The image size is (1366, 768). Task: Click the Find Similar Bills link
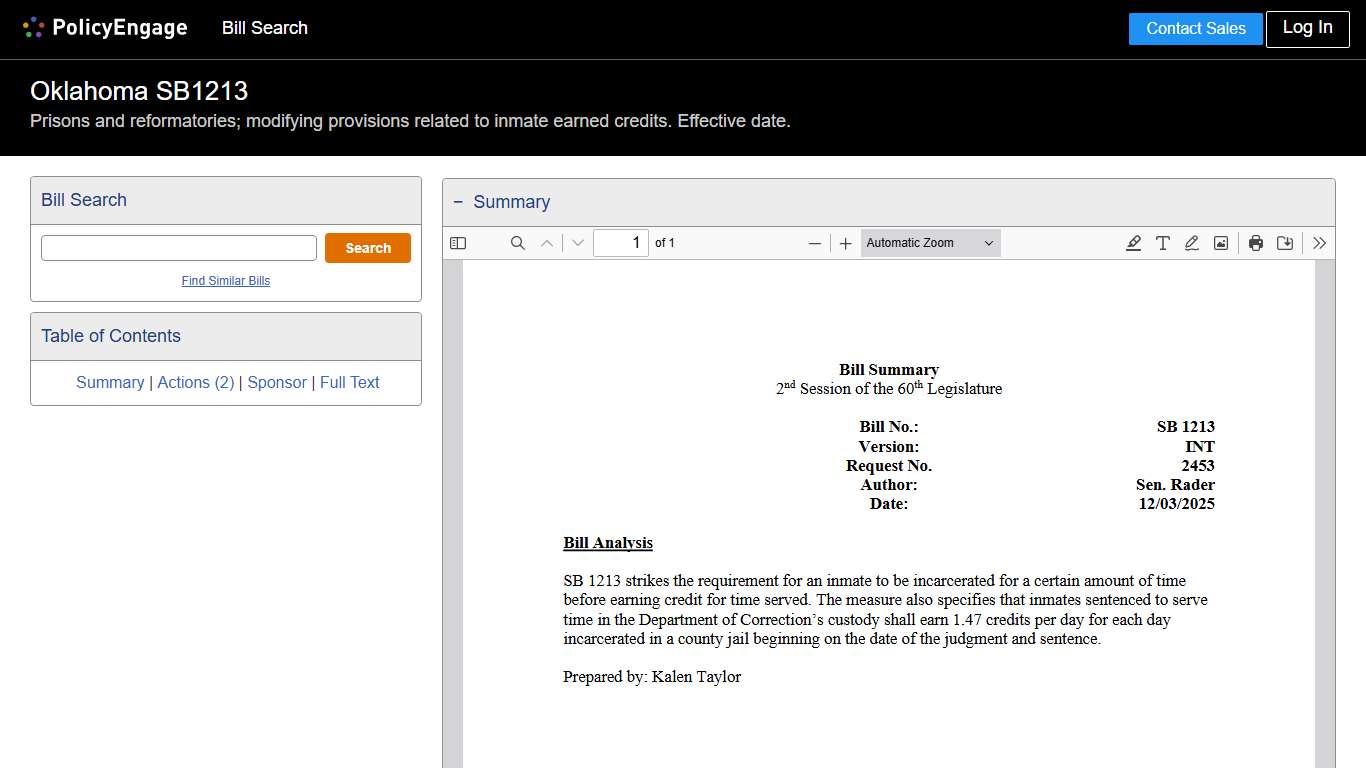click(x=226, y=281)
